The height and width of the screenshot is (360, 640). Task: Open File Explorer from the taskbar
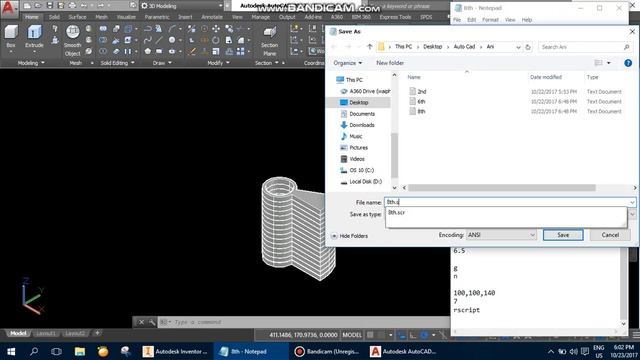[80, 351]
